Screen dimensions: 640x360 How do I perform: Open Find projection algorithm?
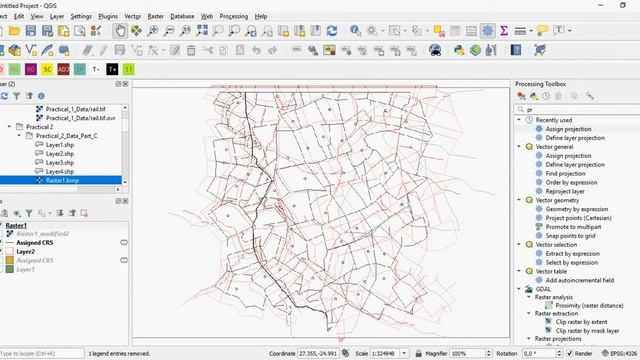pos(565,173)
